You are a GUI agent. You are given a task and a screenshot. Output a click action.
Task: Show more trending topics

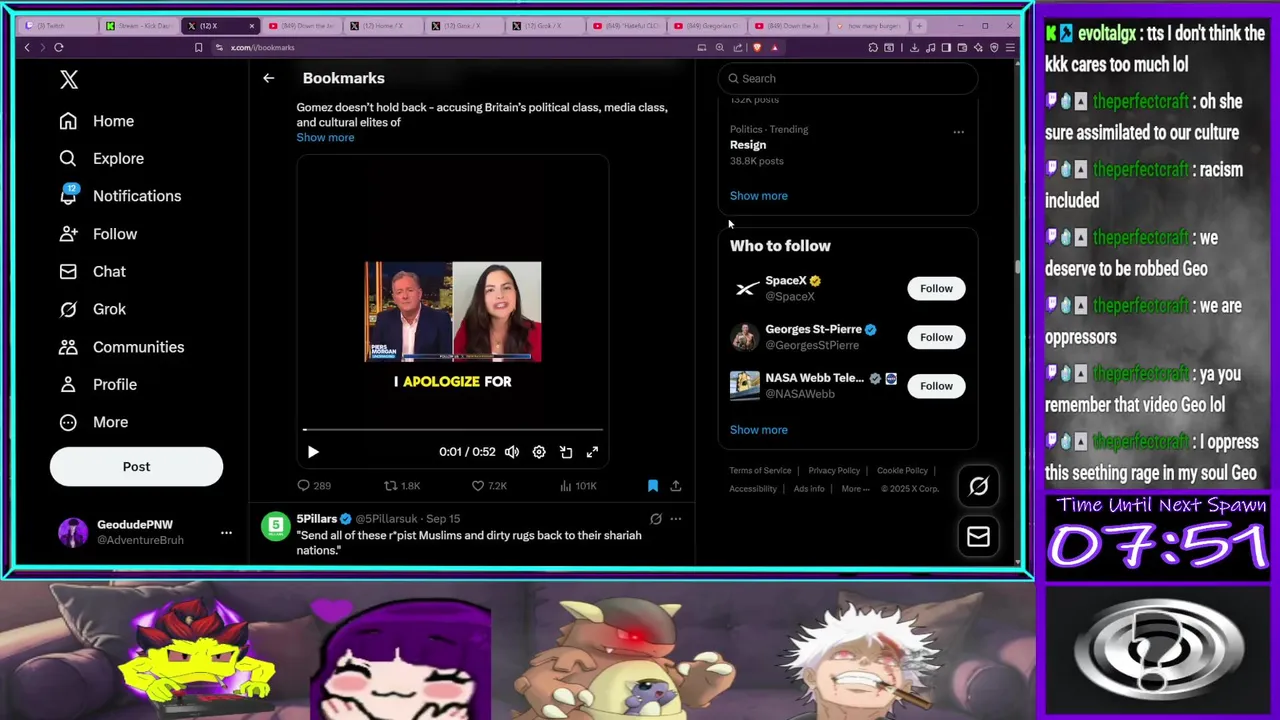(x=758, y=196)
